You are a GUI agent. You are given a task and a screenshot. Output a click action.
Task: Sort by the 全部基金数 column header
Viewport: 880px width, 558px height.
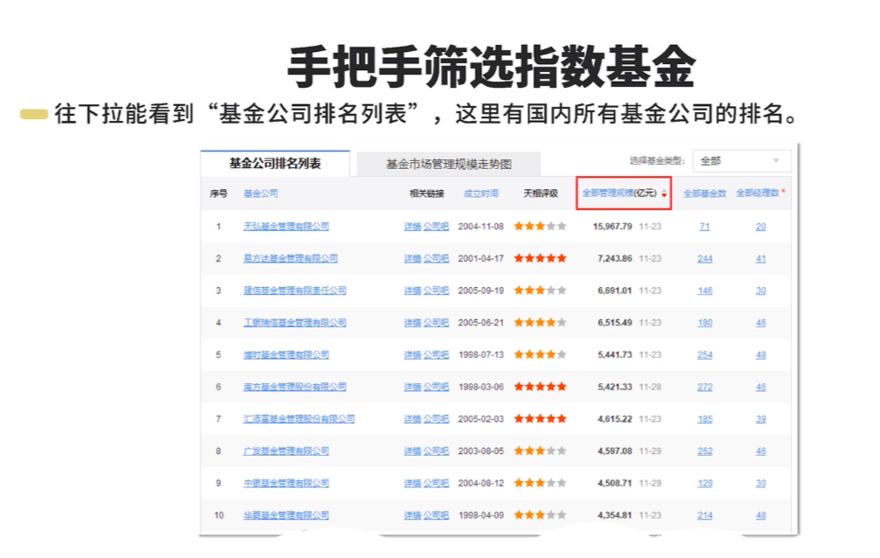(705, 193)
